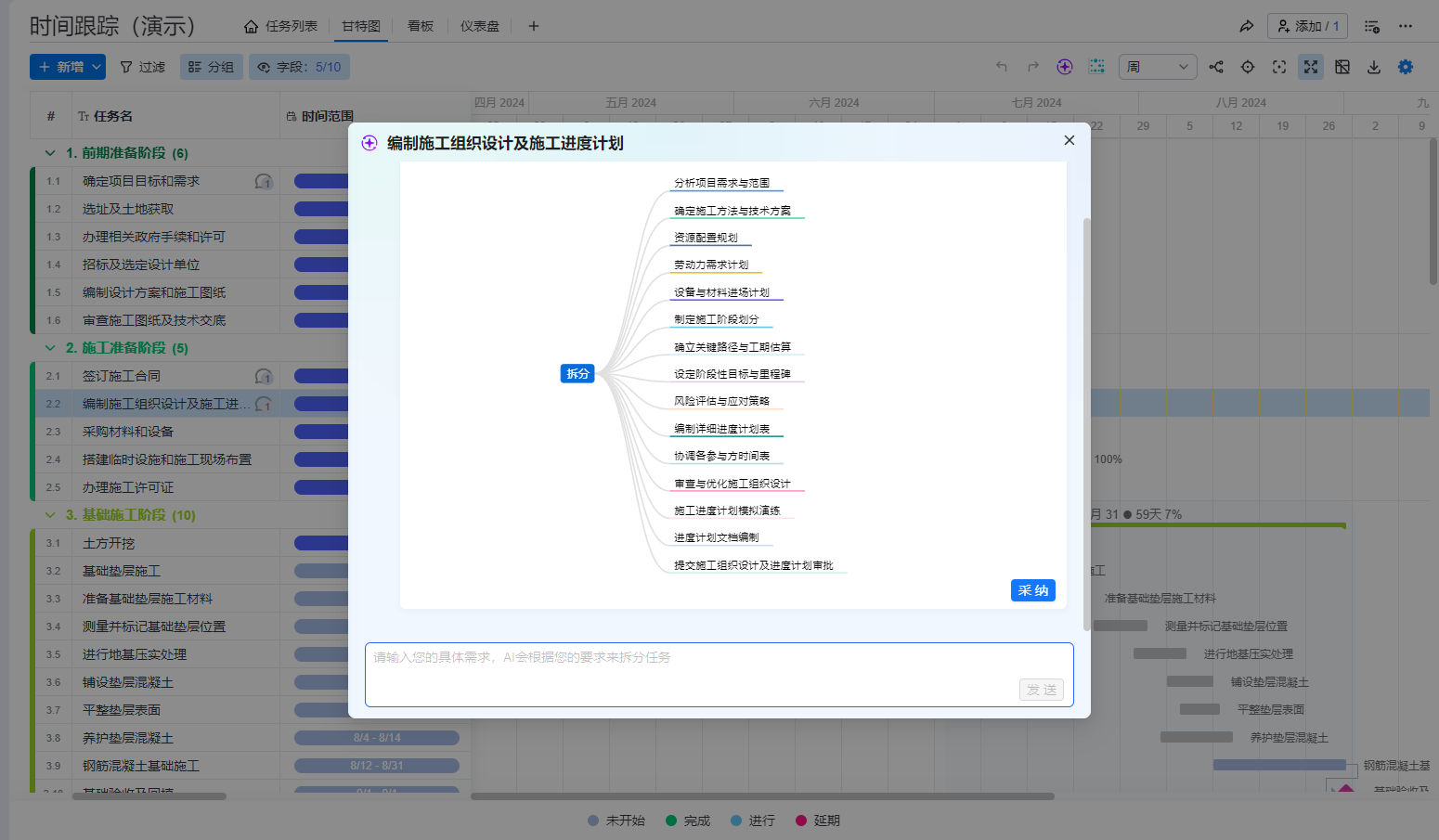Open the 周 time scale dropdown
The width and height of the screenshot is (1439, 840).
pos(1158,67)
